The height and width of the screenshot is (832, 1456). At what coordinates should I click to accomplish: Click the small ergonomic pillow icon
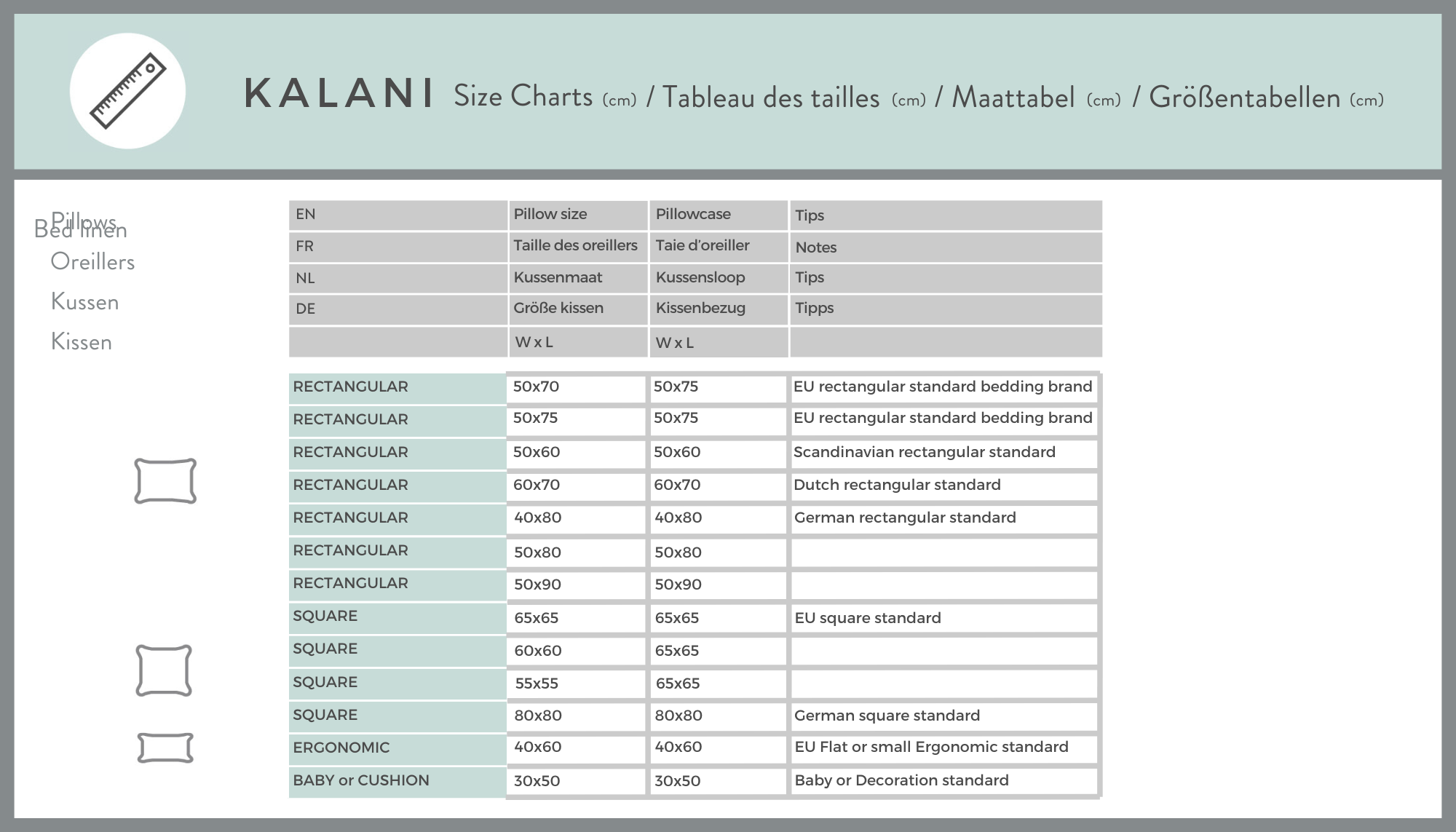pyautogui.click(x=165, y=748)
